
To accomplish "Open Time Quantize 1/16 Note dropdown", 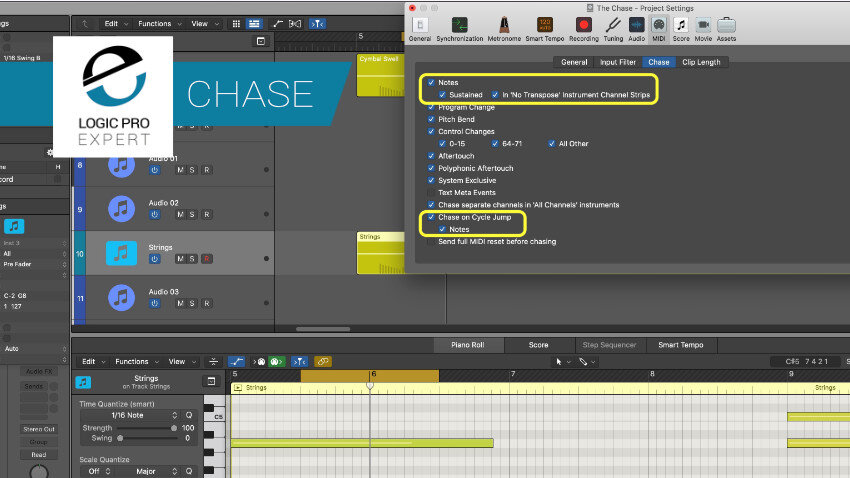I will coord(130,415).
